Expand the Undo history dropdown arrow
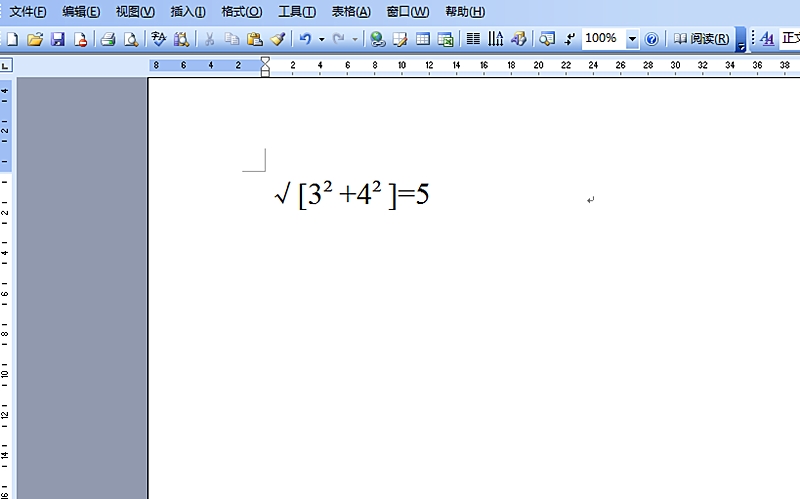Screen dimensions: 800x499 pos(321,39)
